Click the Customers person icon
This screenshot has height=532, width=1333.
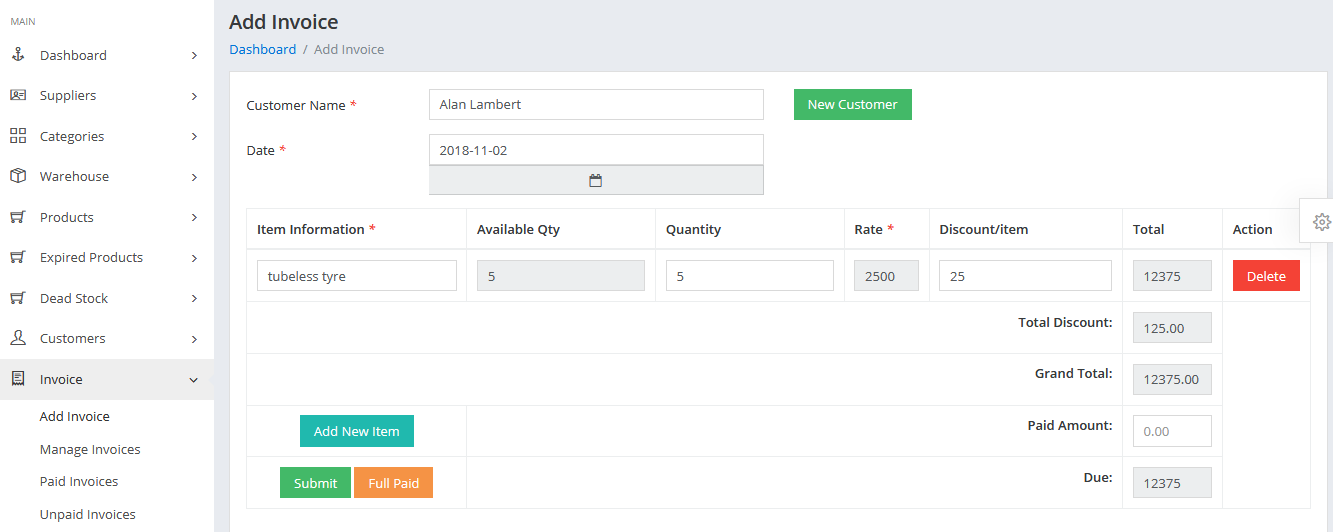tap(17, 338)
